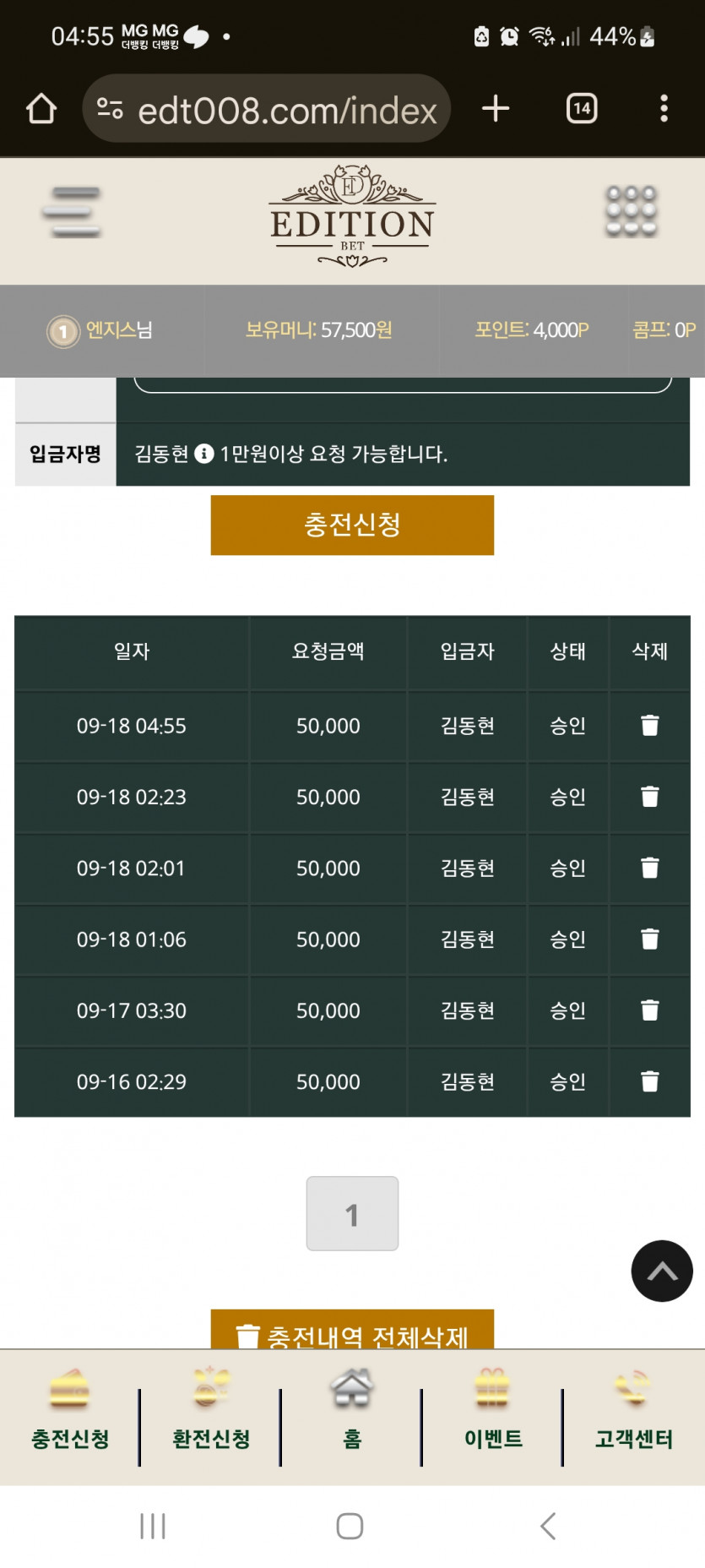Delete the 09-18 02:23 deposit record

coord(649,797)
